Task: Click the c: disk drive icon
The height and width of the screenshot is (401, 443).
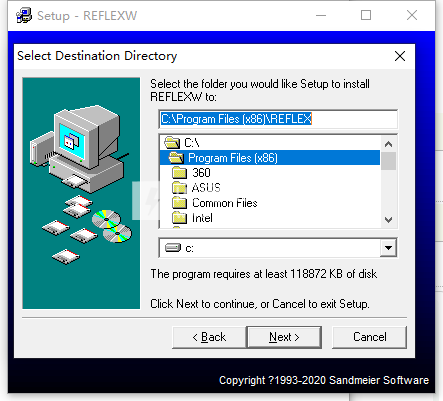Action: (x=173, y=248)
